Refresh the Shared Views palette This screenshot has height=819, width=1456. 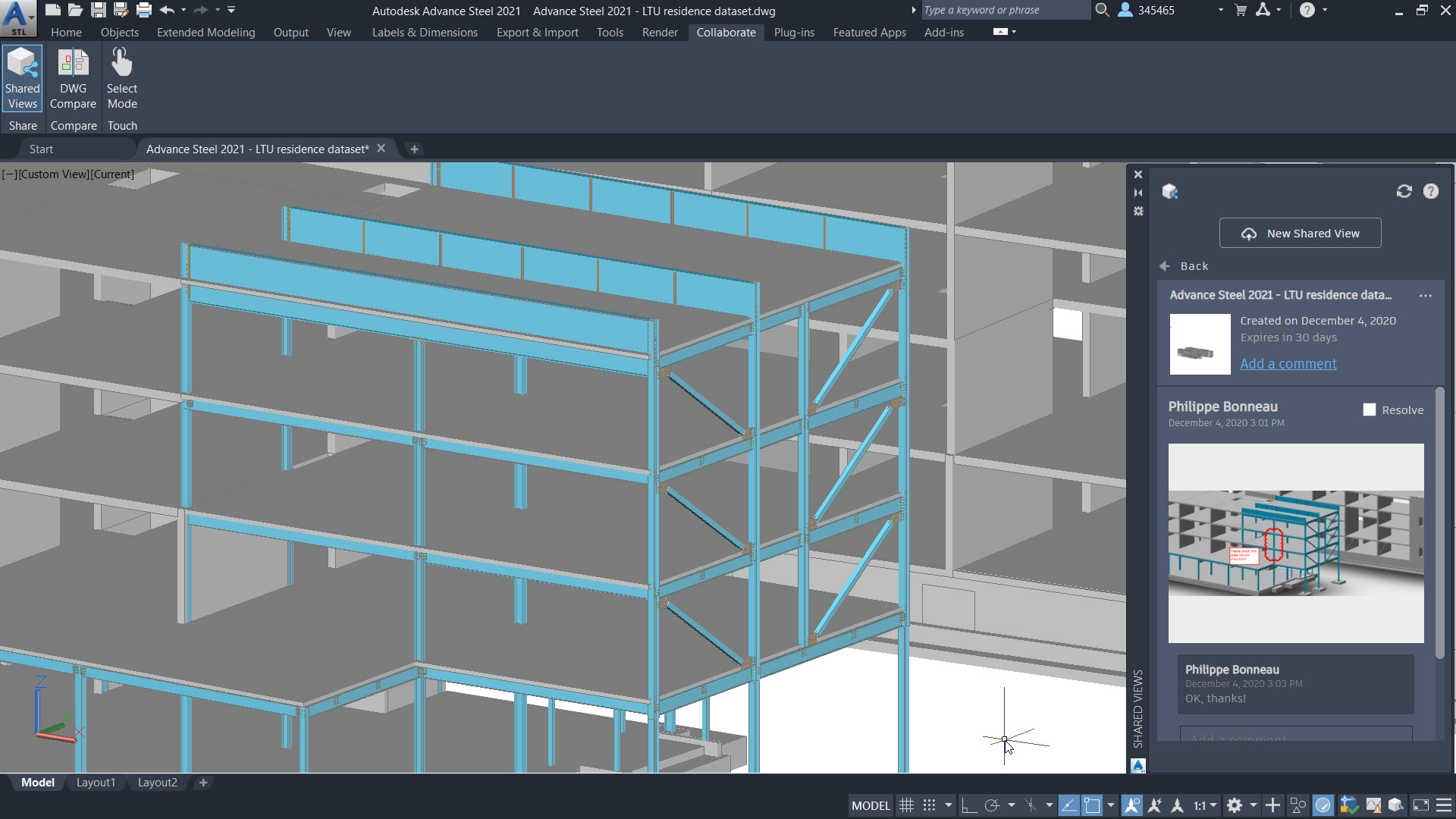[x=1404, y=191]
